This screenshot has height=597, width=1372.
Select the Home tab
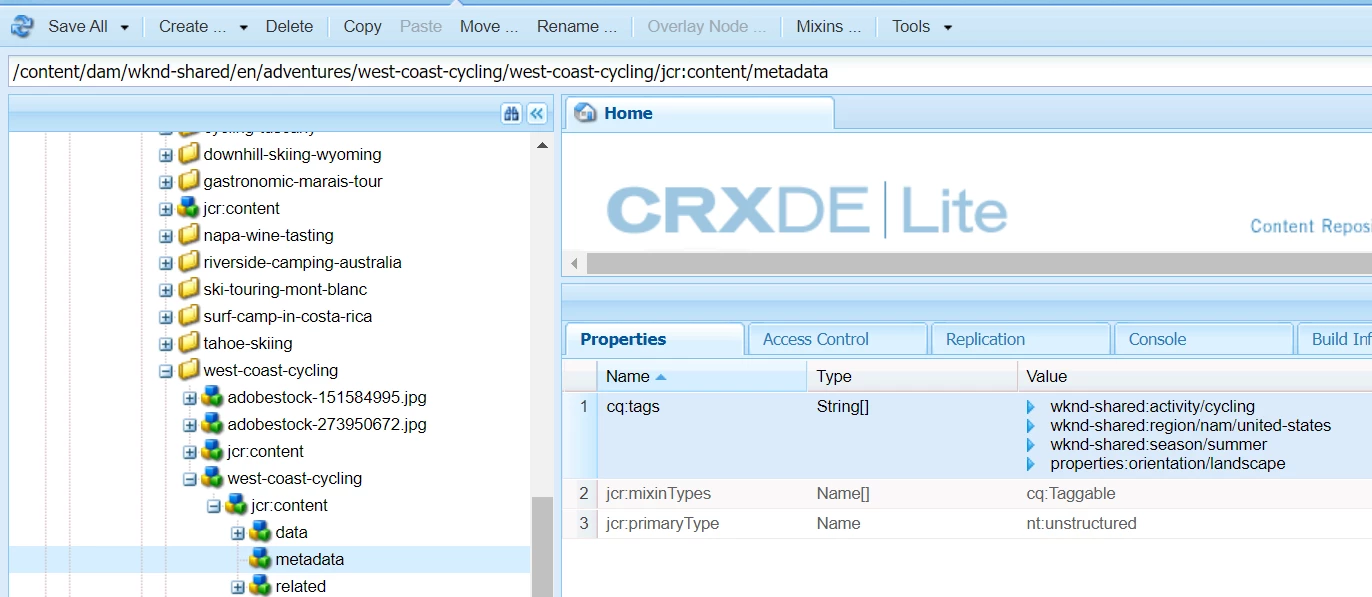tap(699, 113)
